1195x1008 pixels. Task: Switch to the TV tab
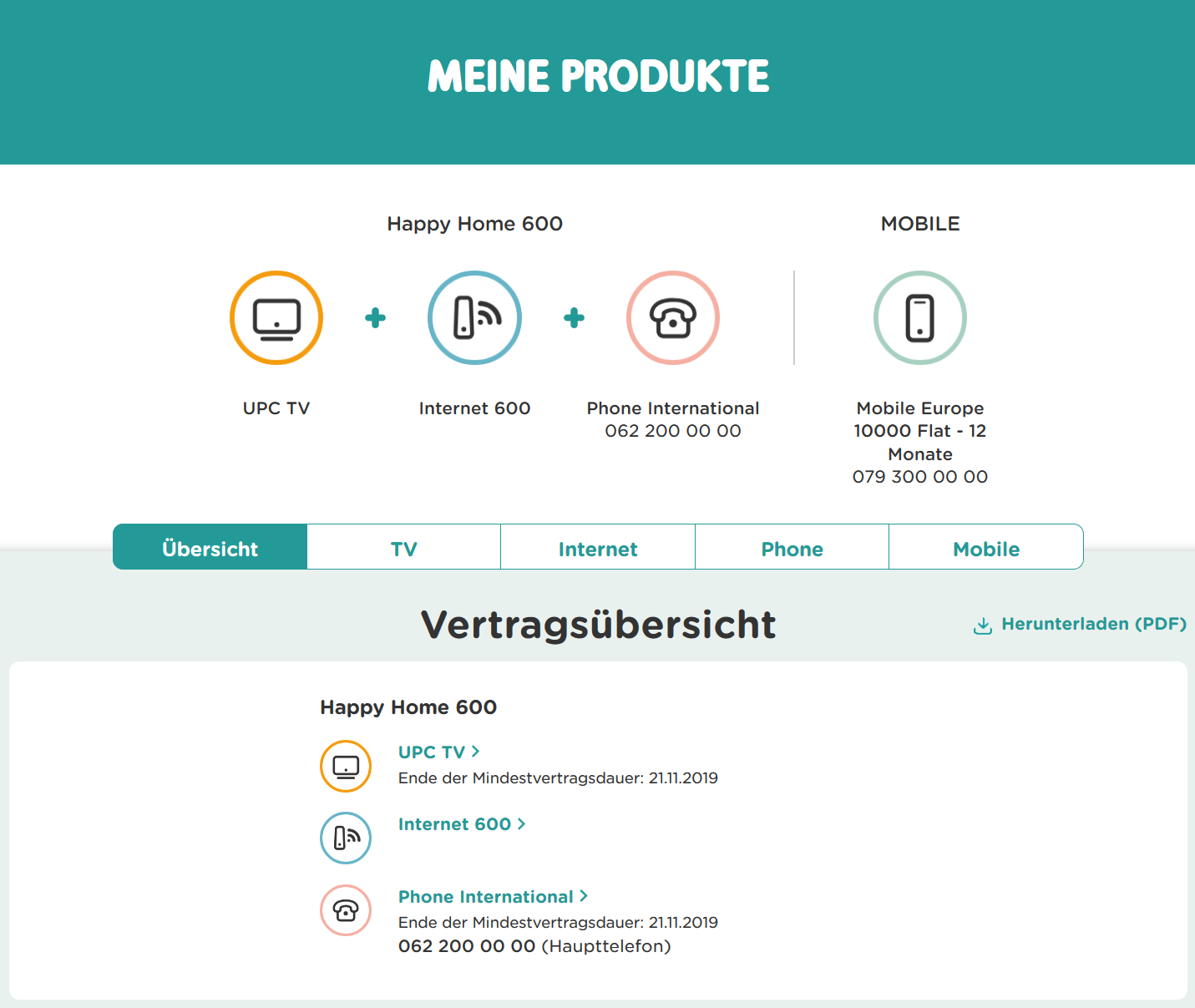pos(404,547)
